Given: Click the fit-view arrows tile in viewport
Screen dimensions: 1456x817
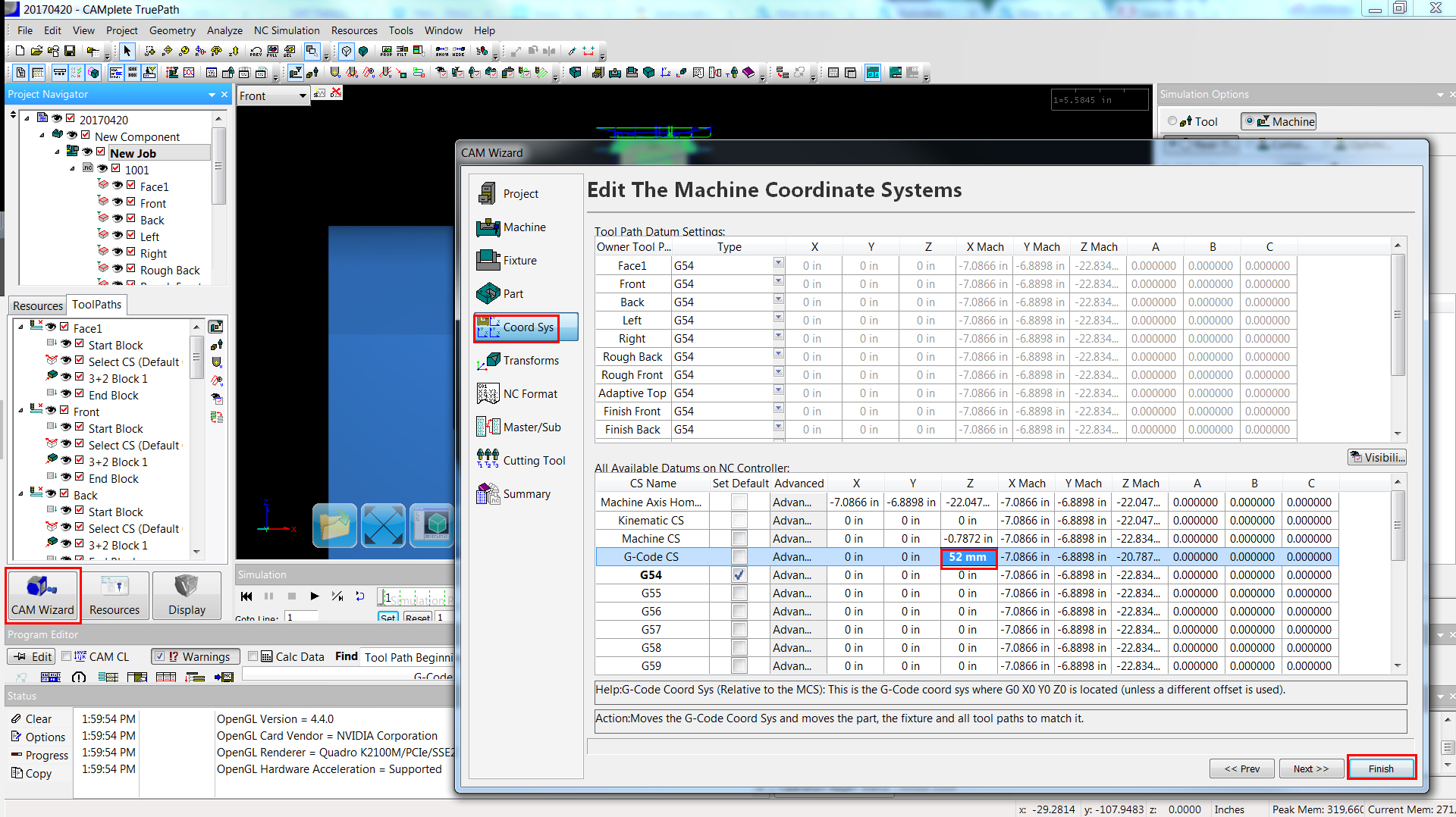Looking at the screenshot, I should pos(384,524).
